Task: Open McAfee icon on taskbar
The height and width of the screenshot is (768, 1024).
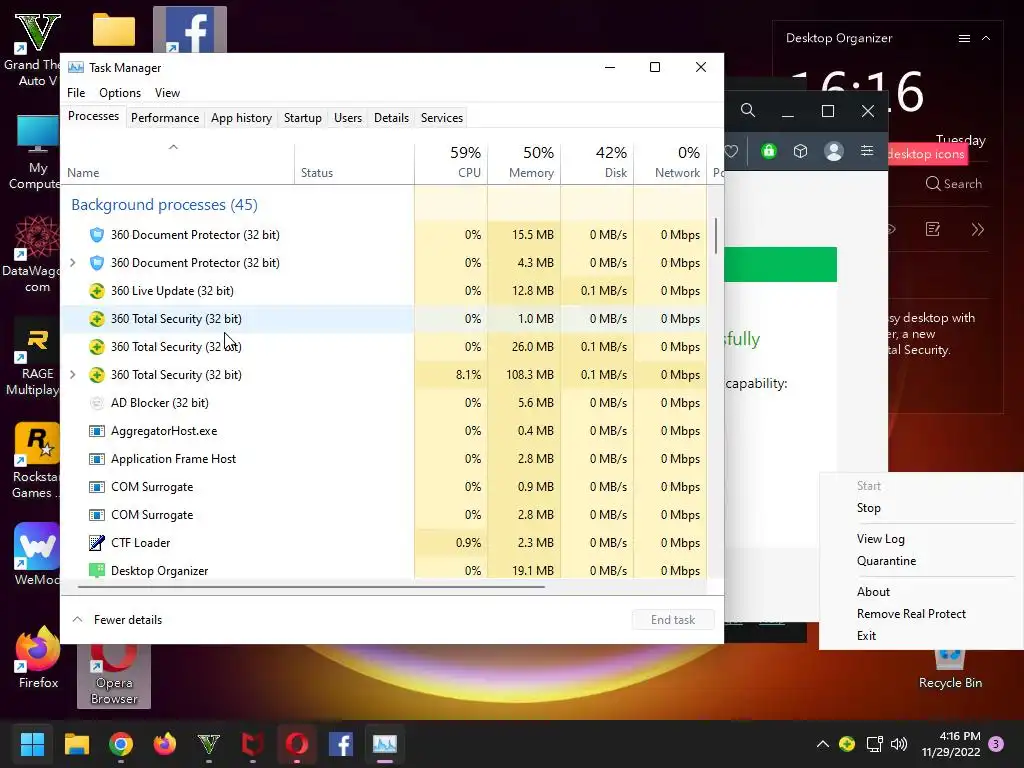Action: pos(253,744)
